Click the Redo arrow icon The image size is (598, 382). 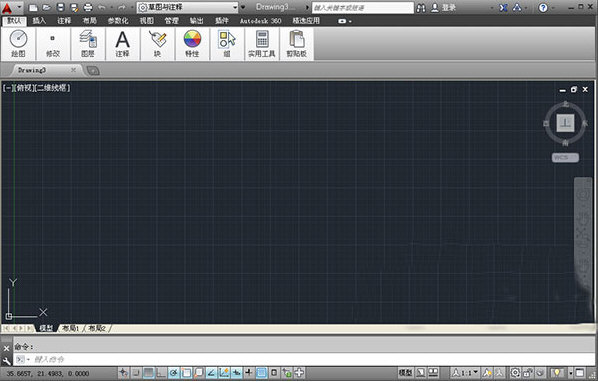coord(121,8)
